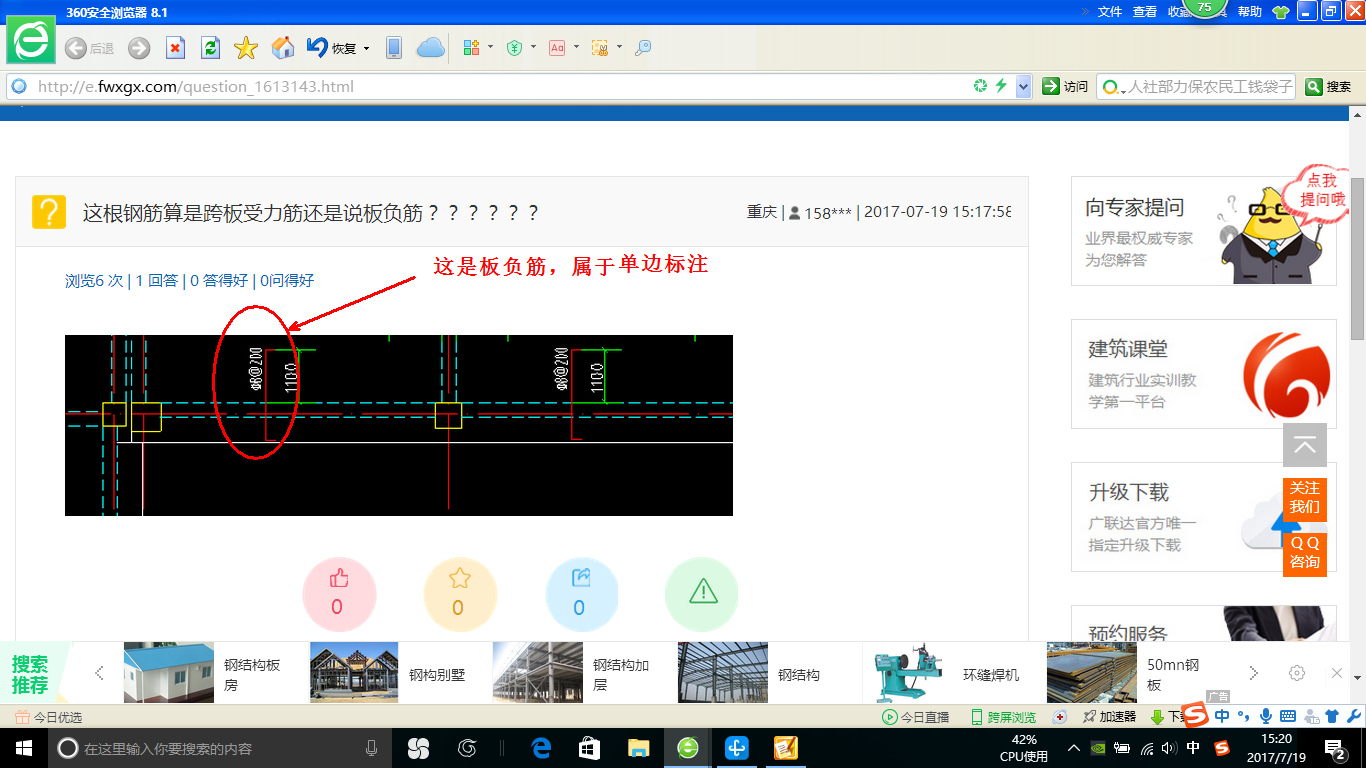
Task: Open 向专家提问 panel
Action: coord(1204,231)
